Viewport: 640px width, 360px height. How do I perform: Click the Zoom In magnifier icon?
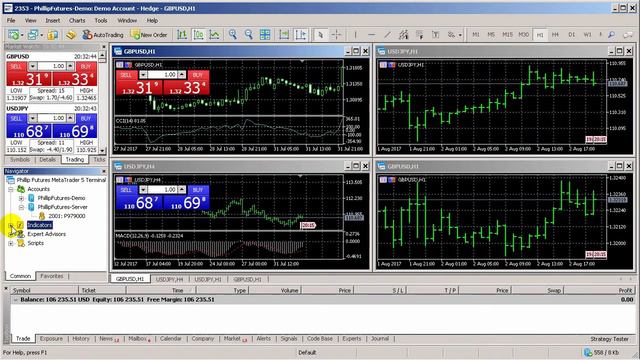tap(233, 35)
